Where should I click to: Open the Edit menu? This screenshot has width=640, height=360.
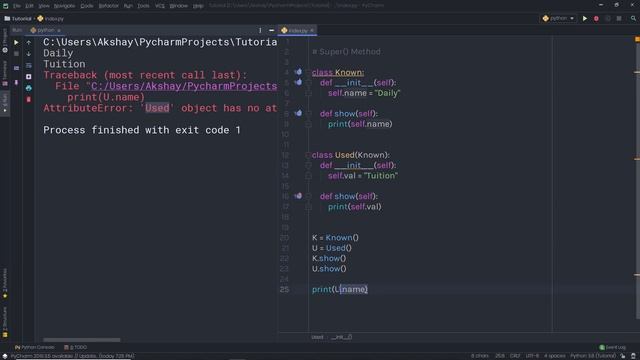point(29,6)
